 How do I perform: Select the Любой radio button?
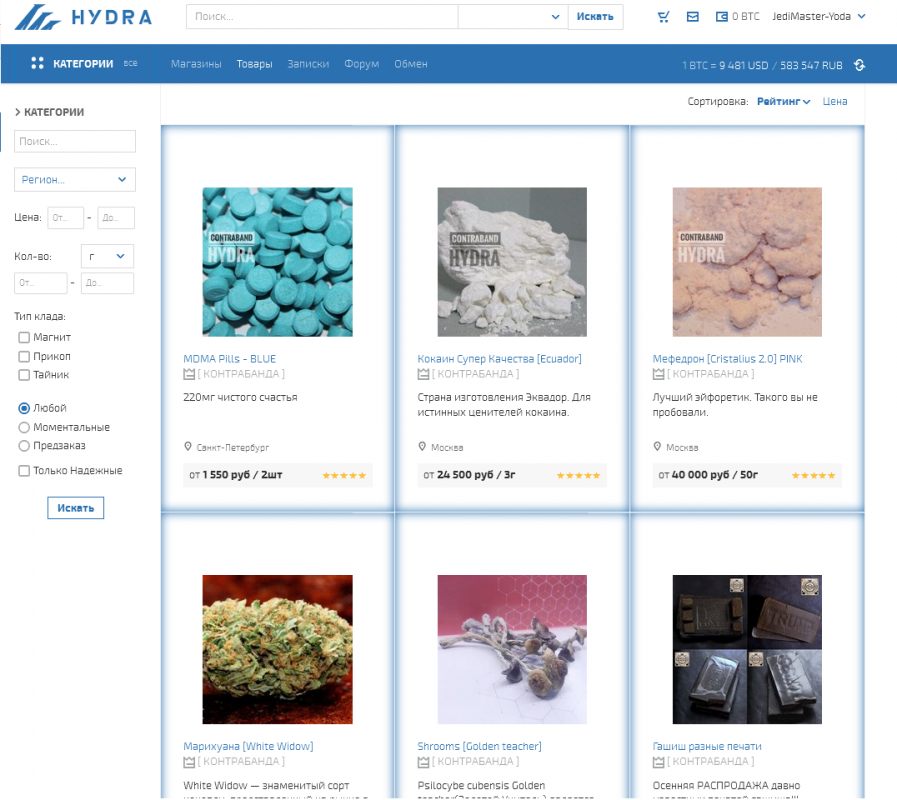[24, 409]
